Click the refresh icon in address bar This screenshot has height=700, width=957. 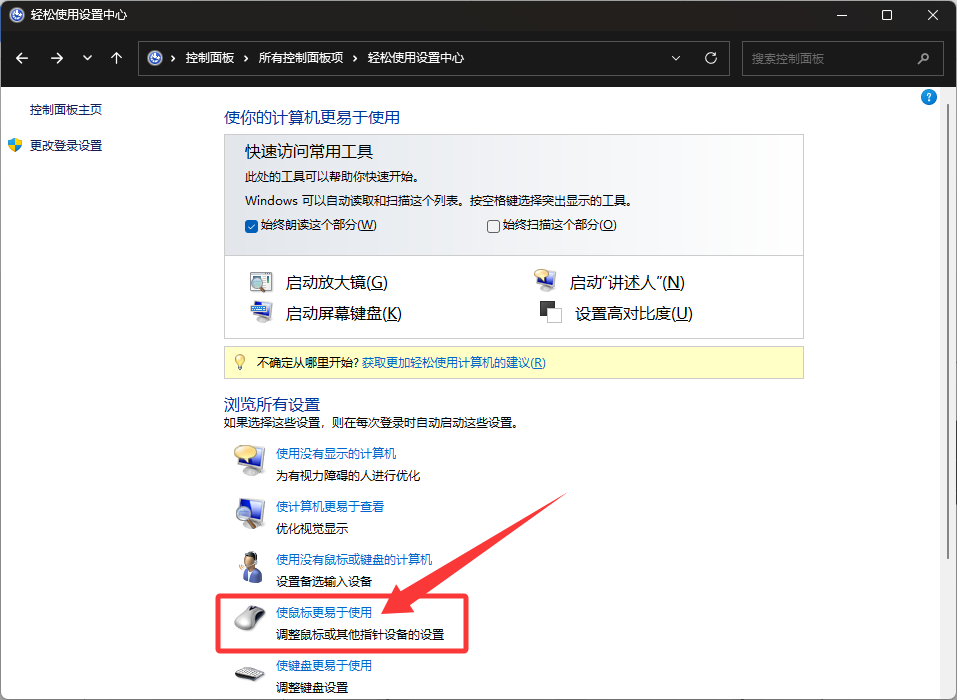711,58
